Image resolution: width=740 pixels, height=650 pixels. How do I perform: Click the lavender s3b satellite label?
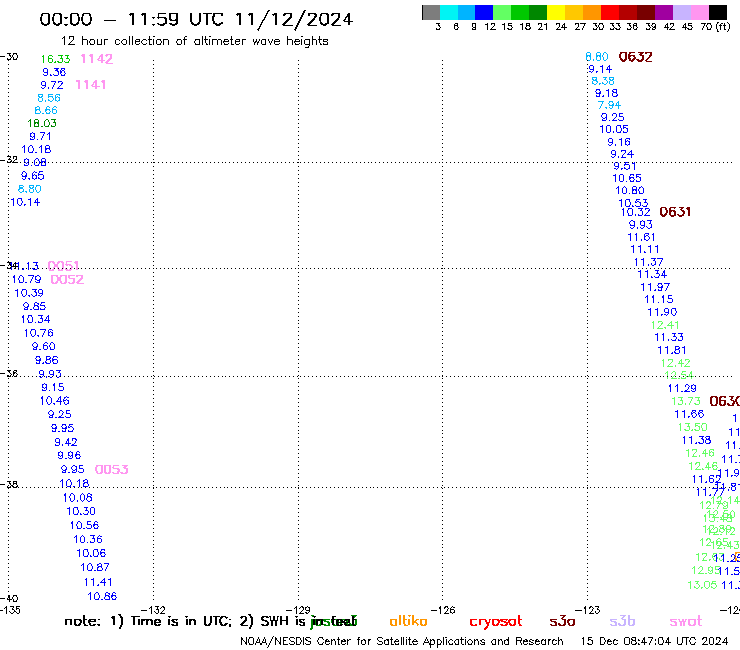(622, 621)
